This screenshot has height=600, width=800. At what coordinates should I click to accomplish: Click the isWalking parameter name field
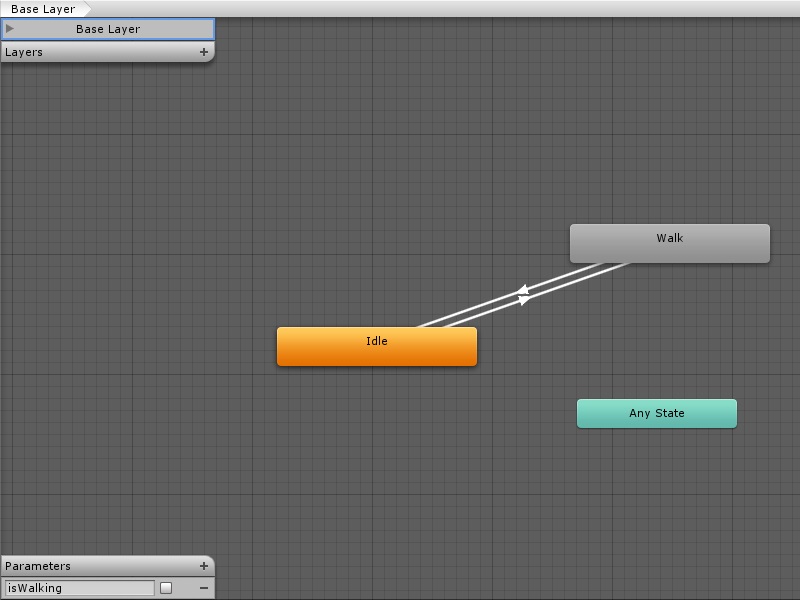pyautogui.click(x=80, y=588)
